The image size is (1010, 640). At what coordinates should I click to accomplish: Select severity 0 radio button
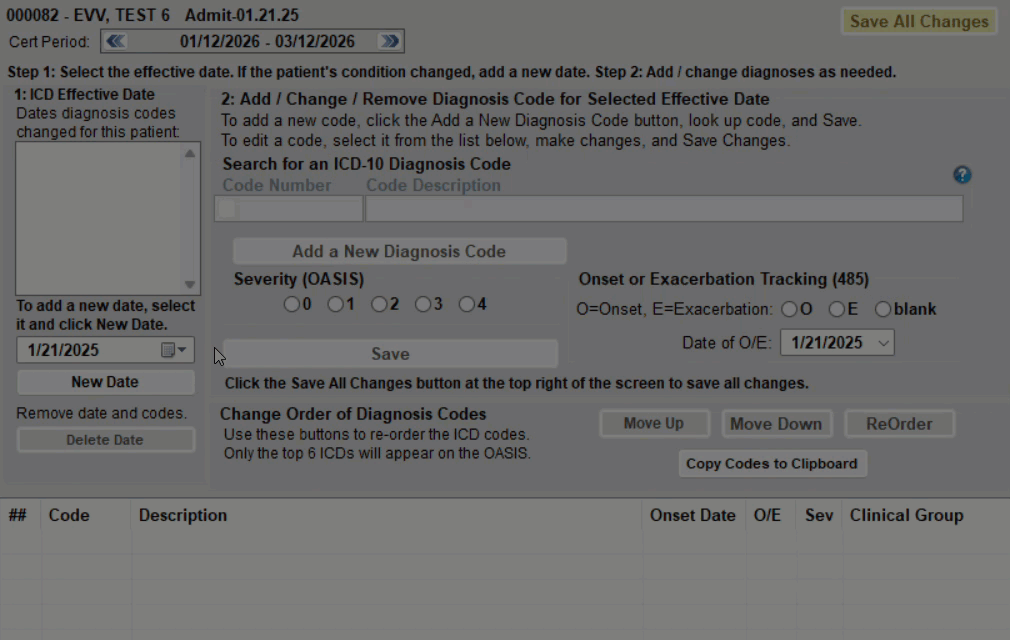[291, 305]
